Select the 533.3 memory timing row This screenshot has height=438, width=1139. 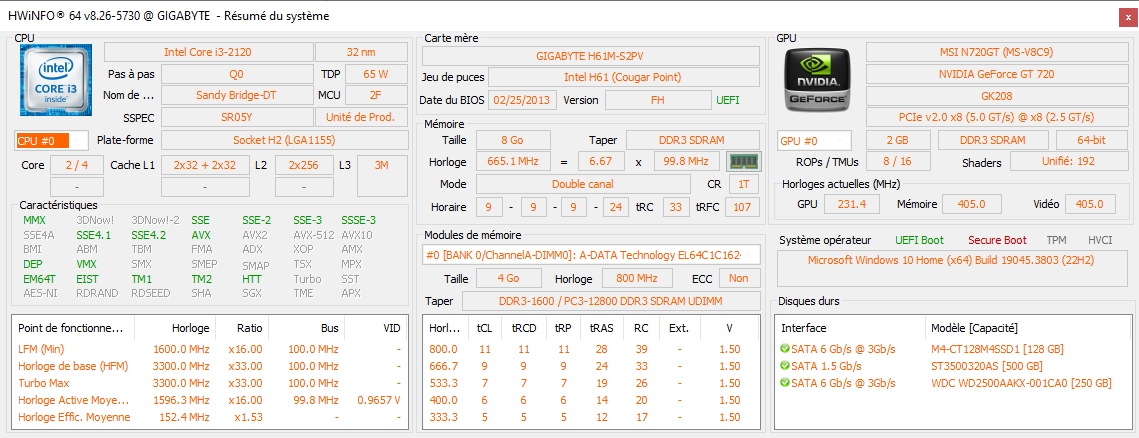pyautogui.click(x=591, y=383)
